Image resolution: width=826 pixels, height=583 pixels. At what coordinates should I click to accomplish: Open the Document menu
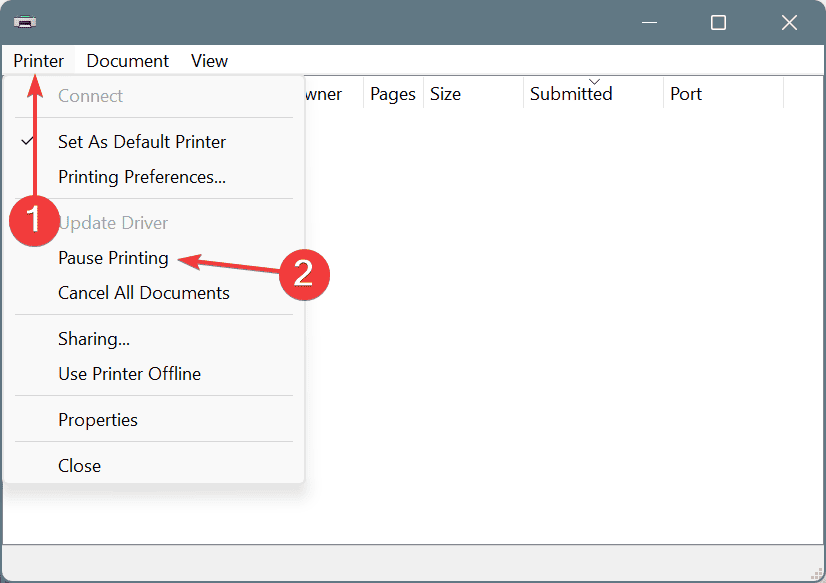click(127, 61)
